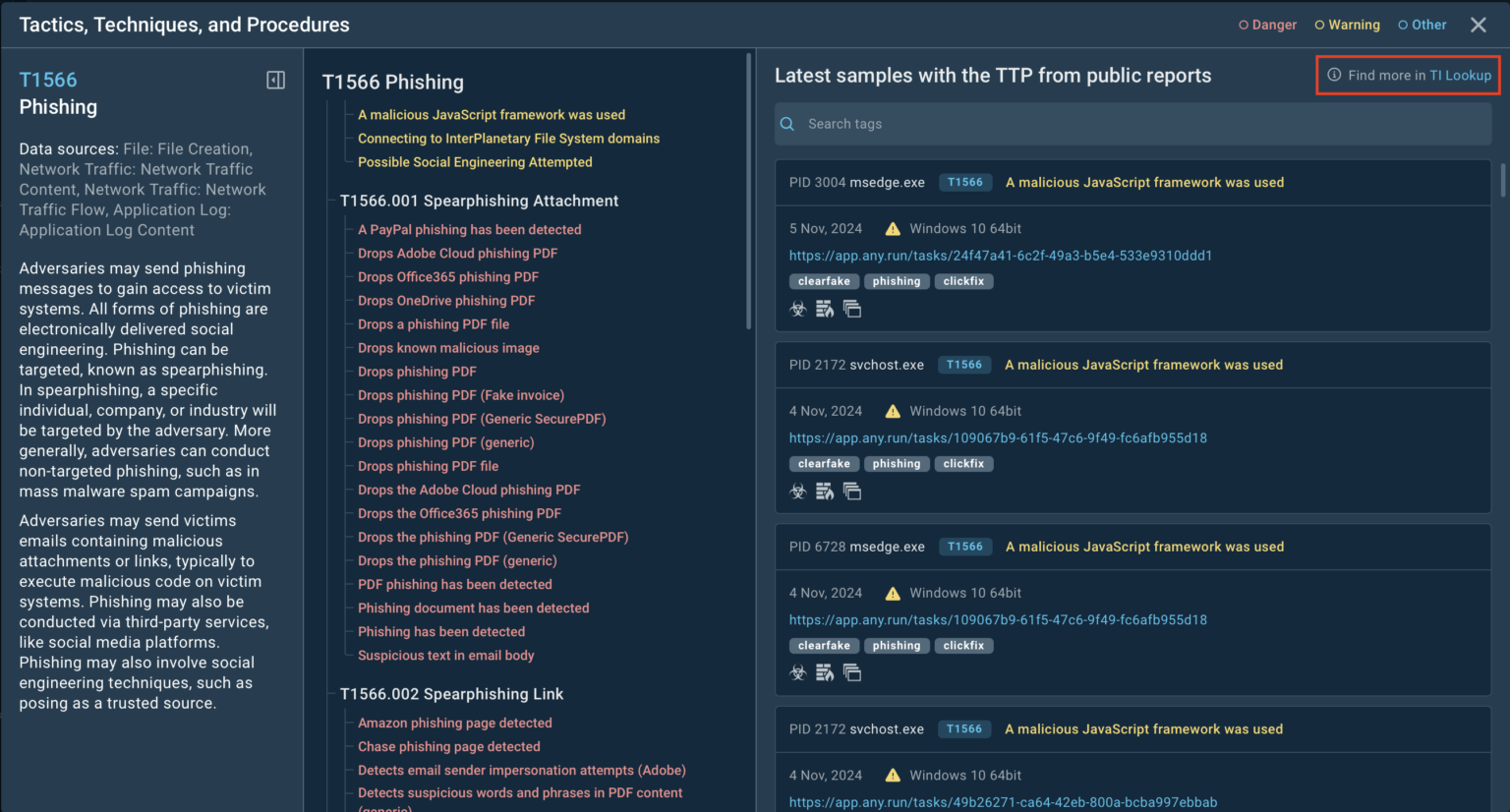Viewport: 1510px width, 812px height.
Task: Click the stacked windows icon in PID 6728 sample
Action: 852,673
